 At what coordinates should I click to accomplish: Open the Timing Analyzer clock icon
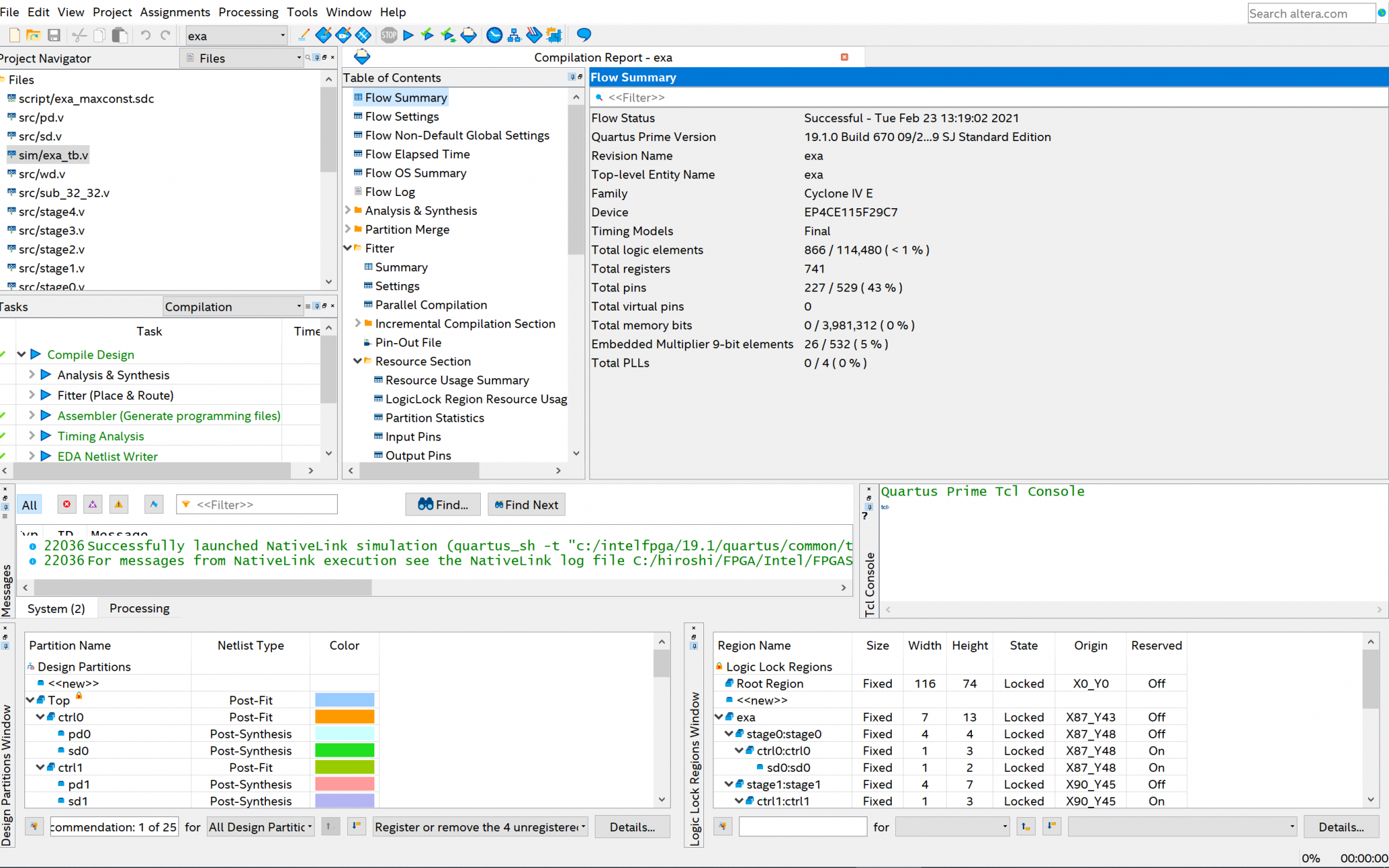494,35
